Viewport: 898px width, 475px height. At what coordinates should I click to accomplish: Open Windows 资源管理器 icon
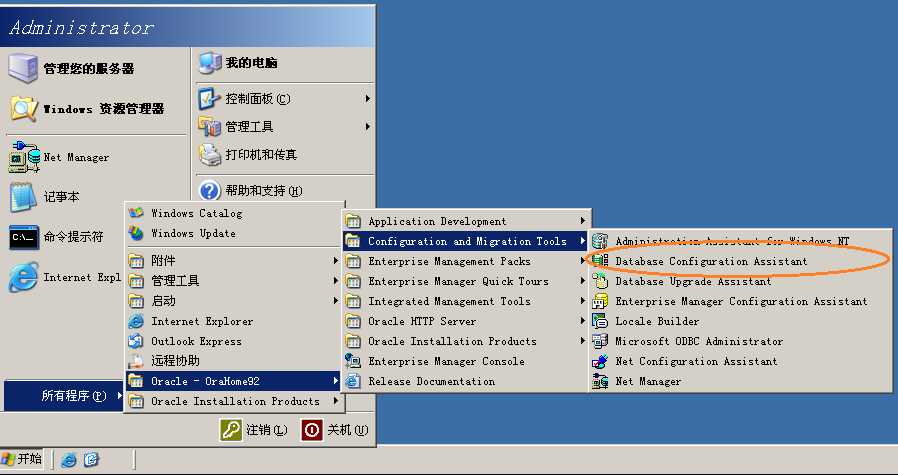[x=23, y=108]
